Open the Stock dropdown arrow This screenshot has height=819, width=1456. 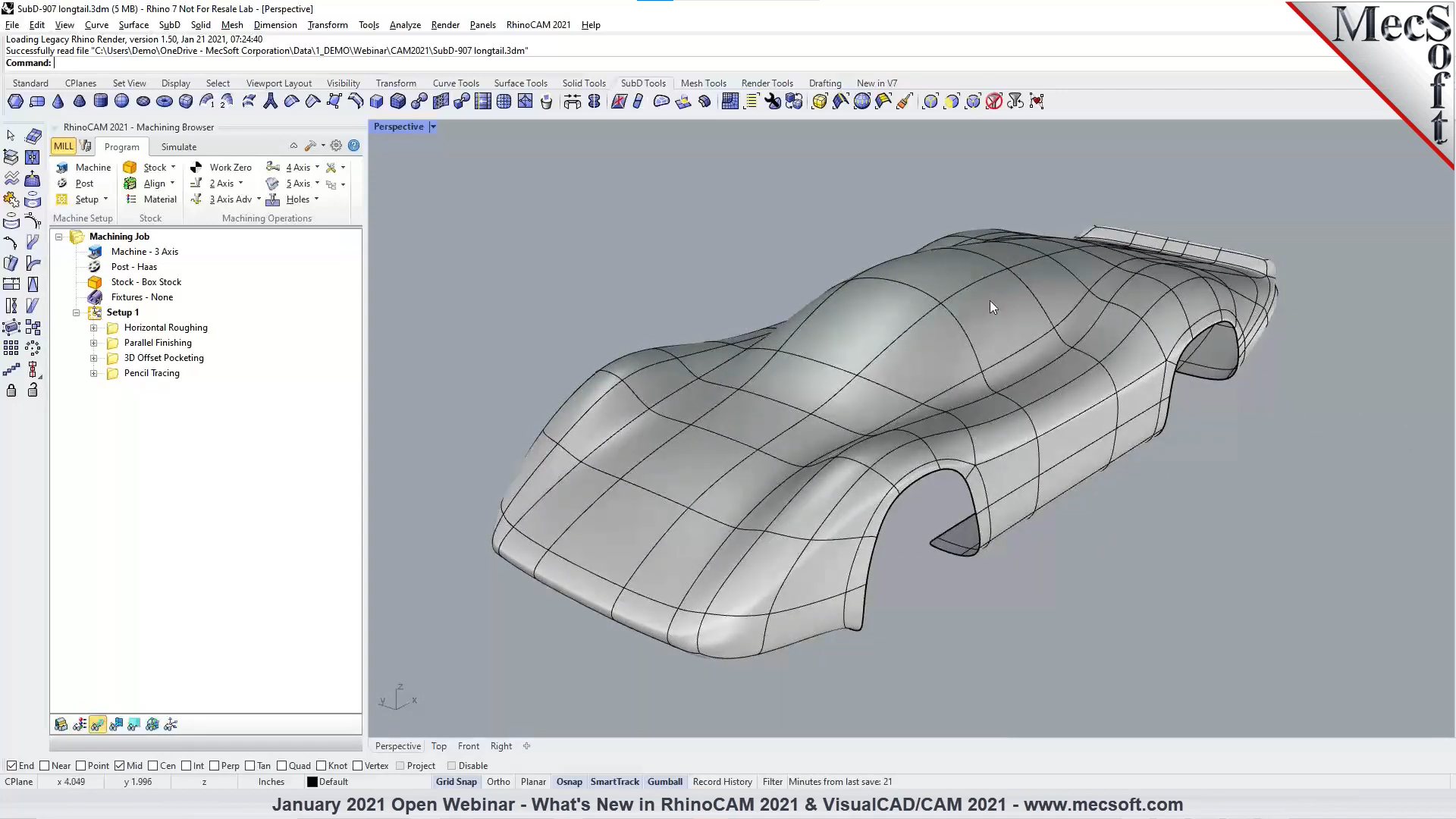173,168
